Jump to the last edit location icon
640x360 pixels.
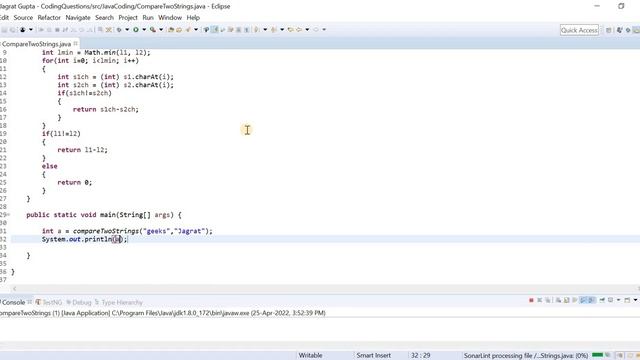(290, 30)
